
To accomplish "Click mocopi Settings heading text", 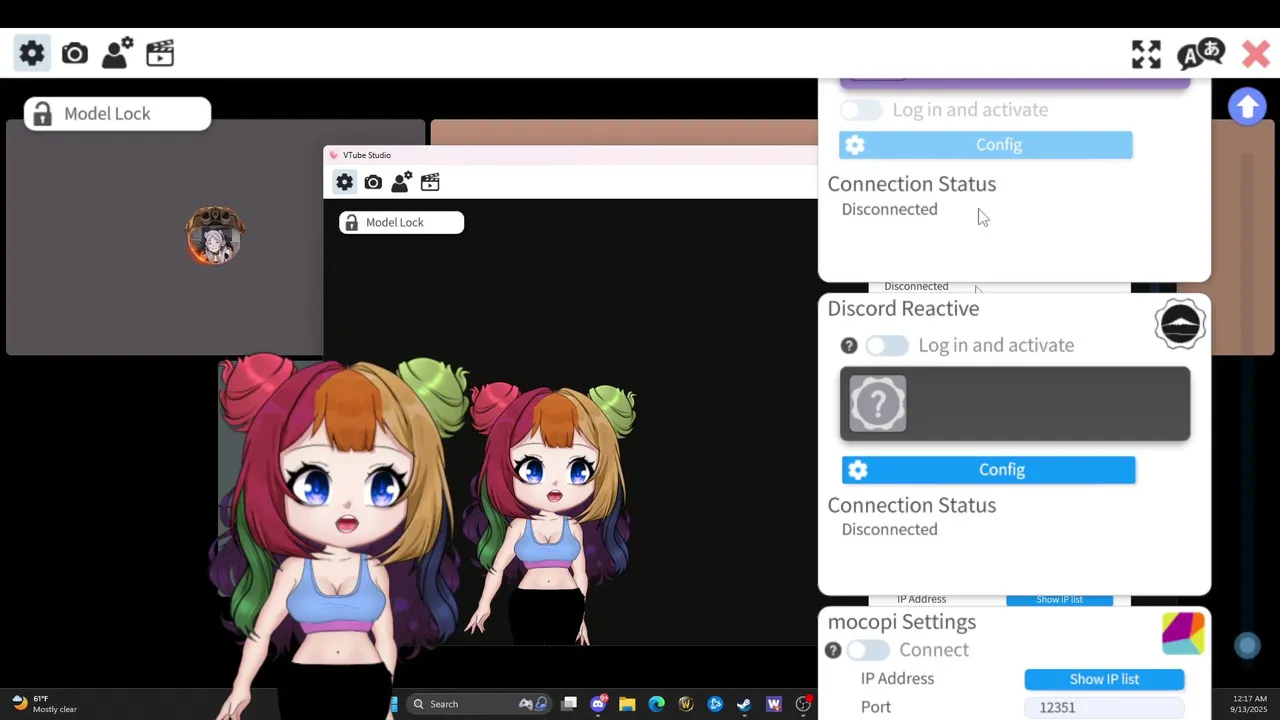I will click(x=902, y=622).
